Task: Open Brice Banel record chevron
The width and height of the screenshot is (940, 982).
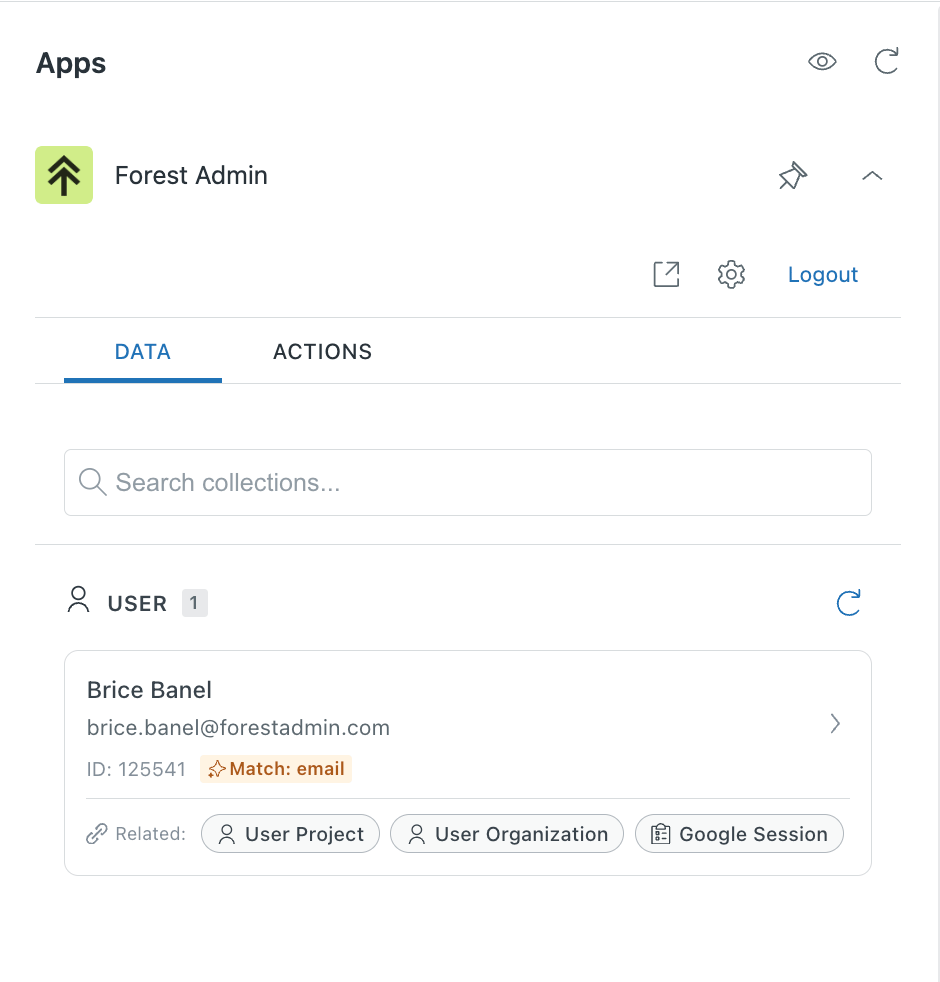Action: pyautogui.click(x=835, y=723)
